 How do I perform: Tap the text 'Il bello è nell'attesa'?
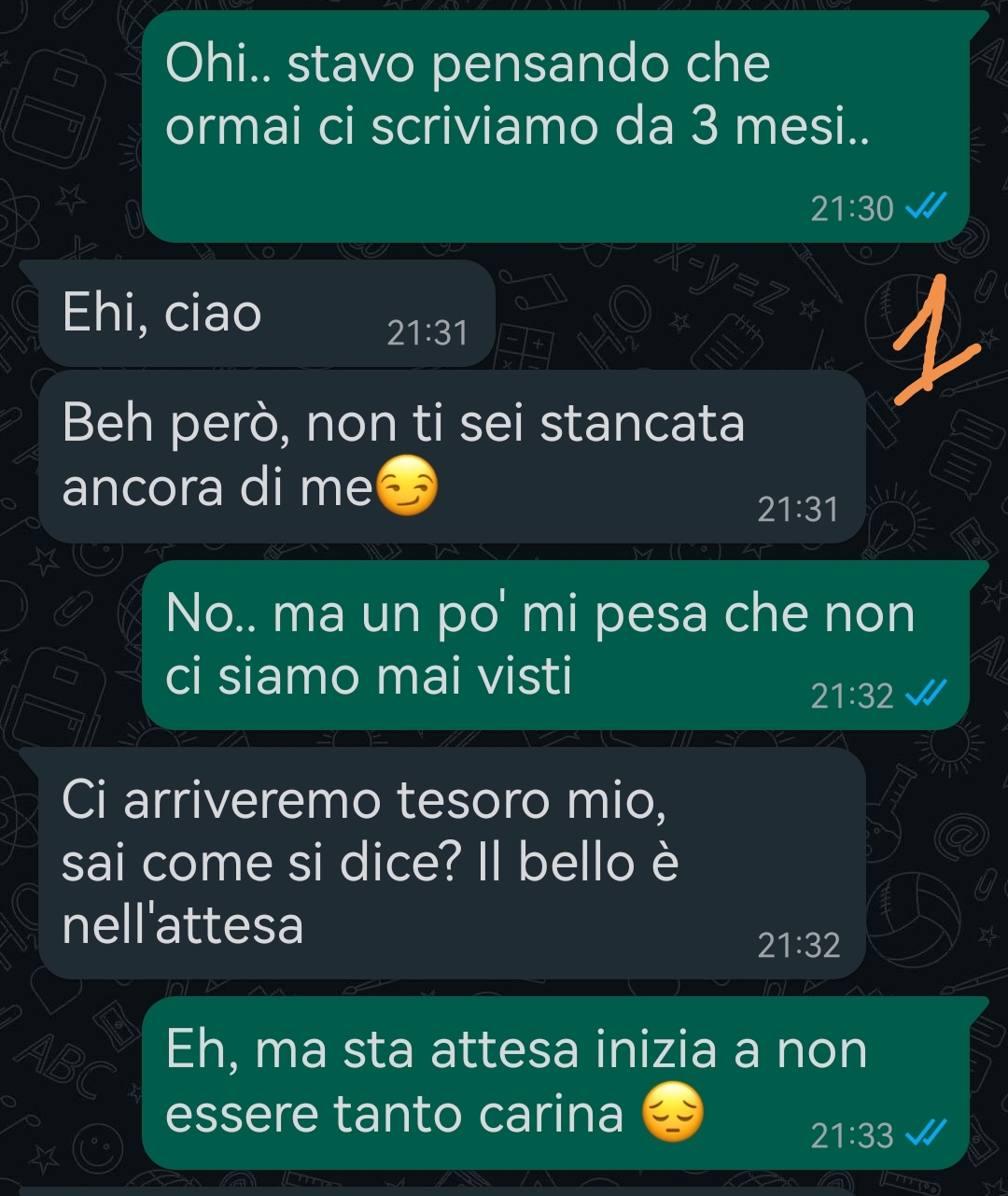(371, 894)
